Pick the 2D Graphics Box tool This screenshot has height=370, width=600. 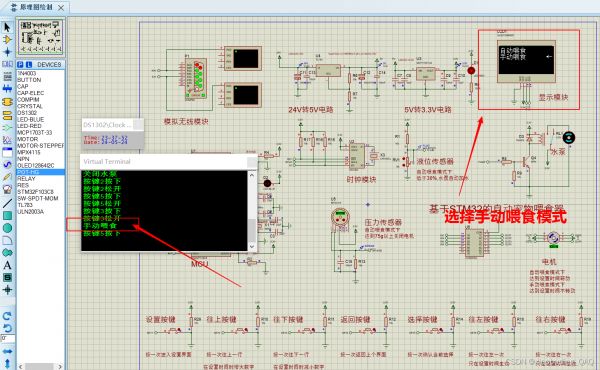click(7, 215)
